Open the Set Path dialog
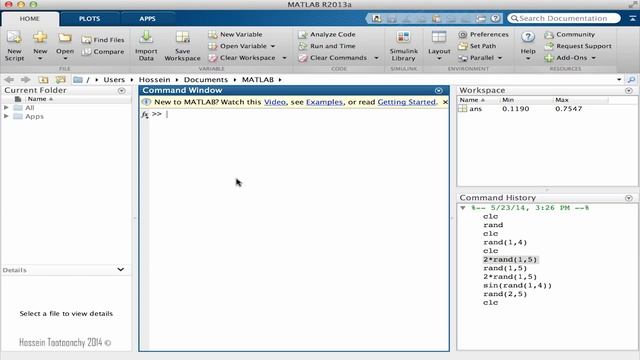The width and height of the screenshot is (640, 360). (x=477, y=46)
